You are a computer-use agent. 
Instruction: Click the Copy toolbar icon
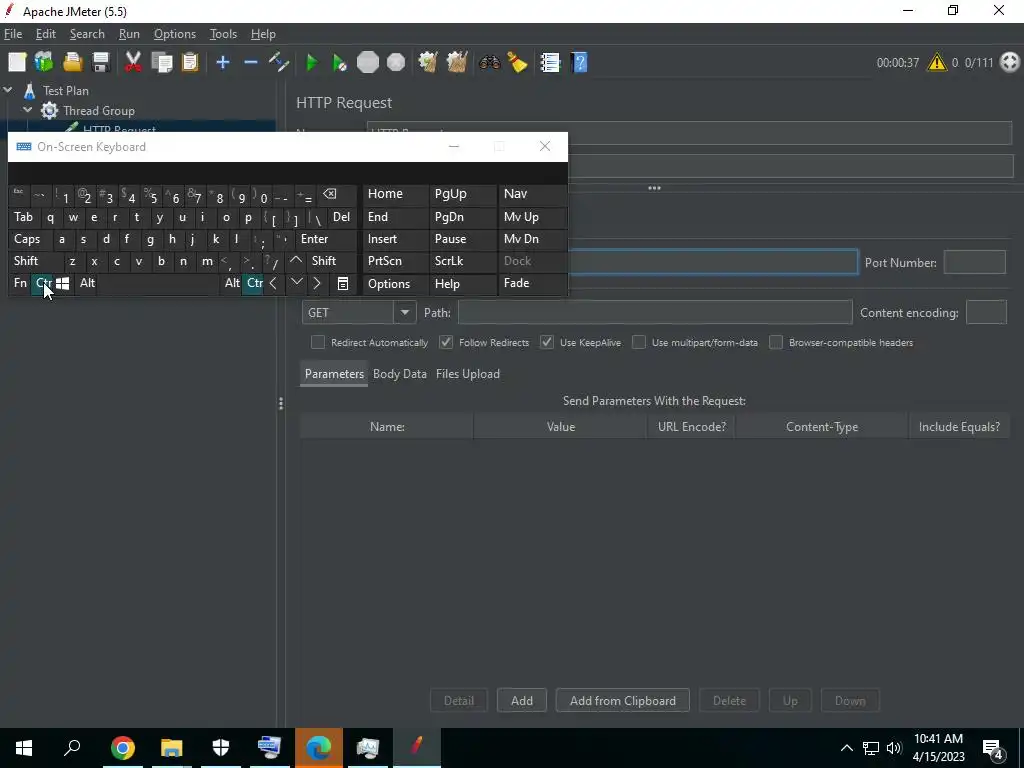click(x=161, y=63)
